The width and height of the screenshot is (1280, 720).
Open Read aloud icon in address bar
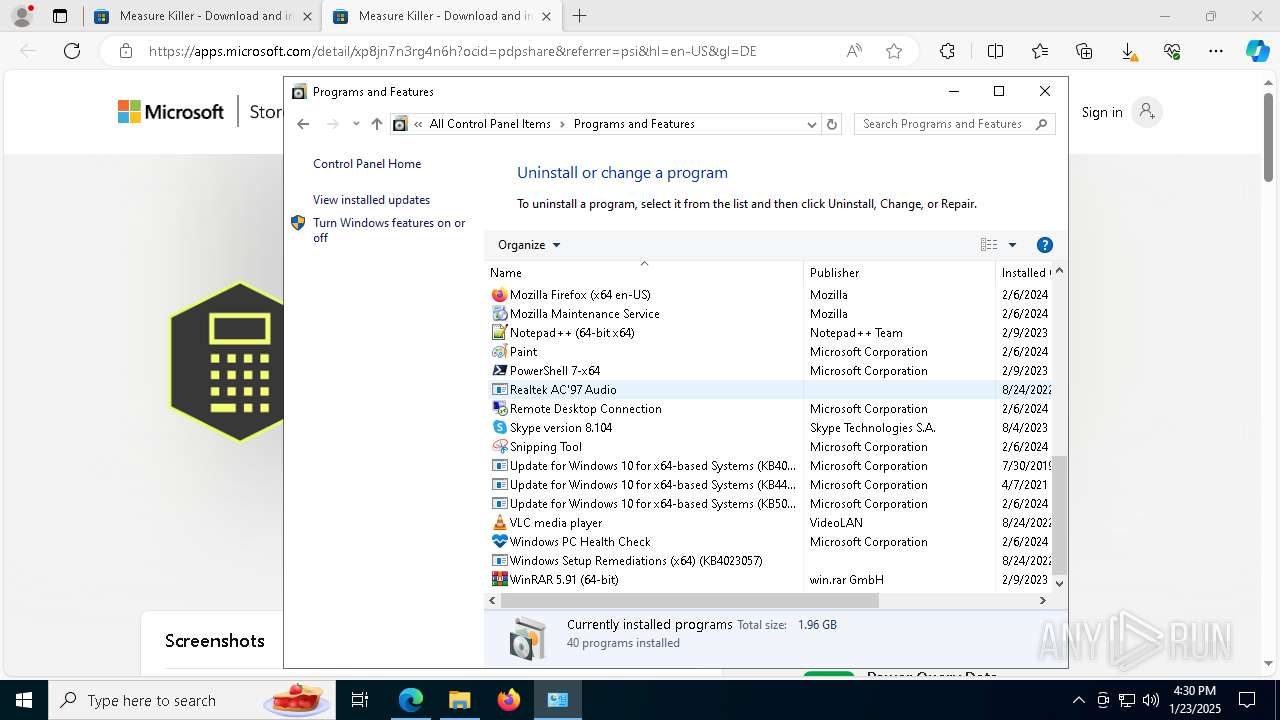coord(854,51)
